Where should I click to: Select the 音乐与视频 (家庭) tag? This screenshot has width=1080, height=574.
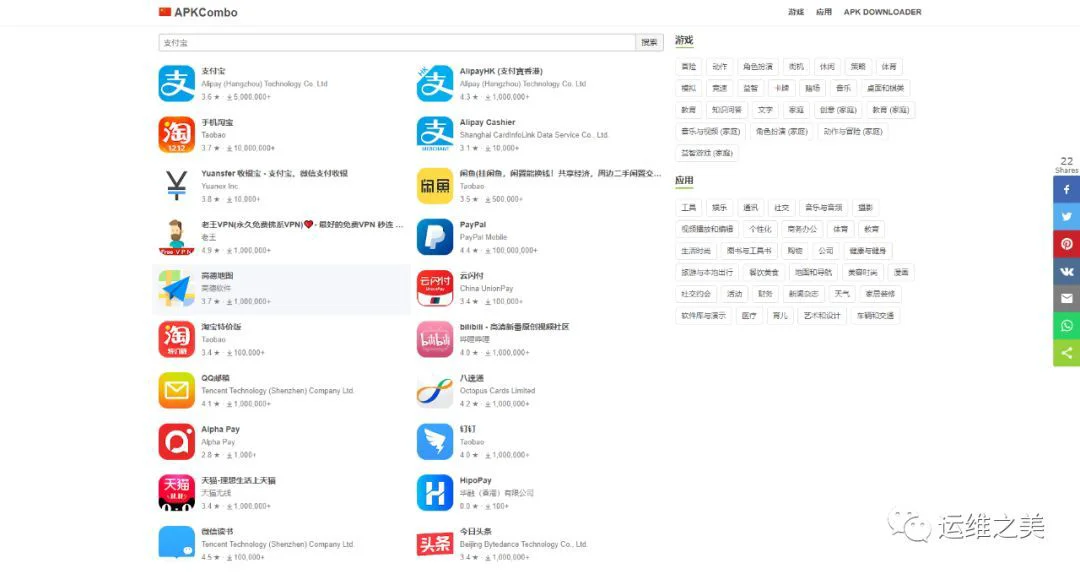click(x=710, y=131)
